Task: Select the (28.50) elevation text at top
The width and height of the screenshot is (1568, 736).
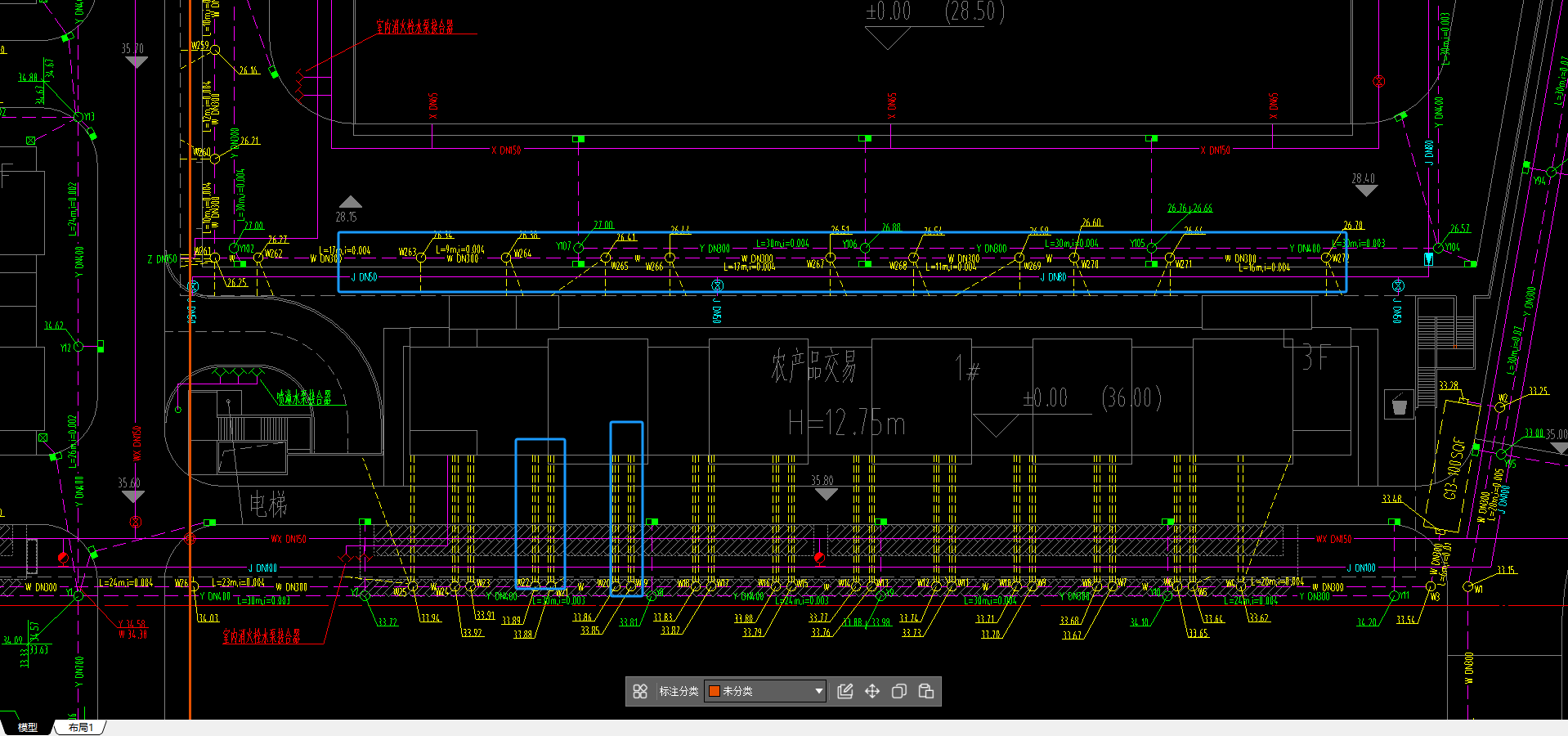Action: coord(974,12)
